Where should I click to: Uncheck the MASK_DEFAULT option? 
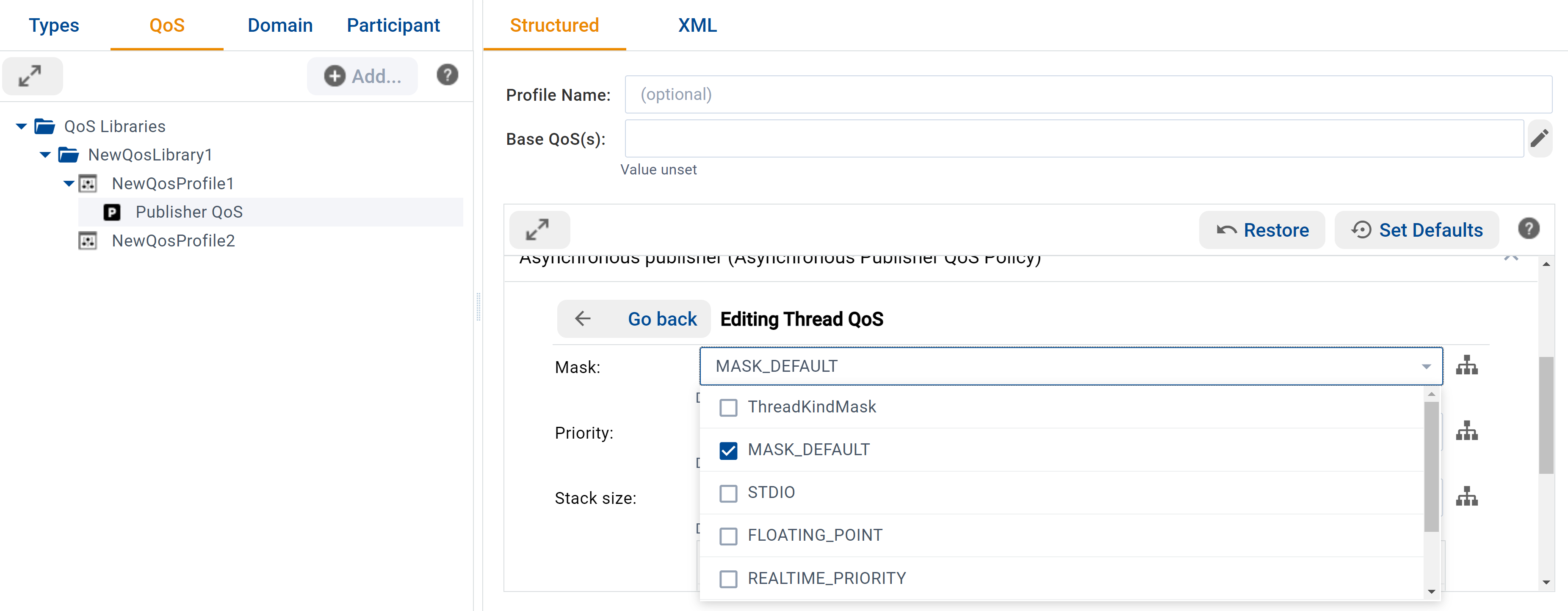[728, 451]
